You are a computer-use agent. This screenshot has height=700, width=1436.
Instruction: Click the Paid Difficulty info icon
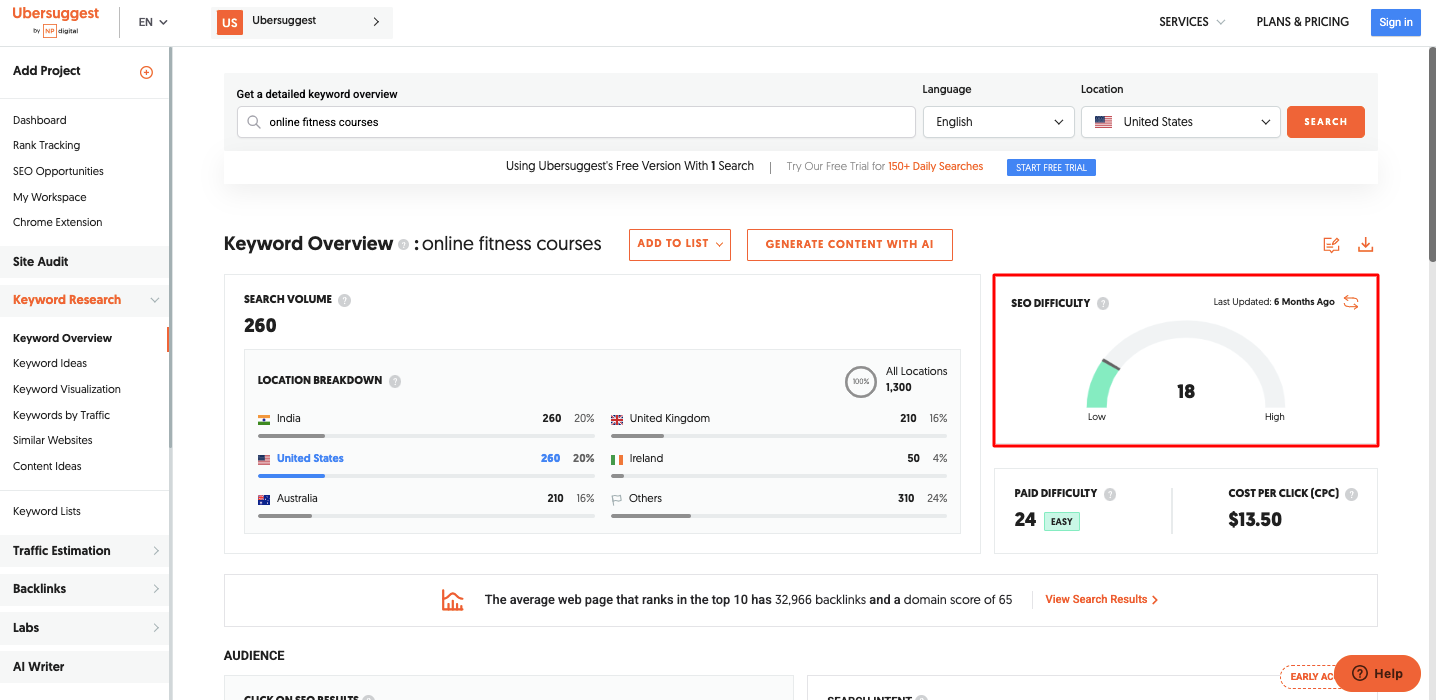(x=1110, y=494)
